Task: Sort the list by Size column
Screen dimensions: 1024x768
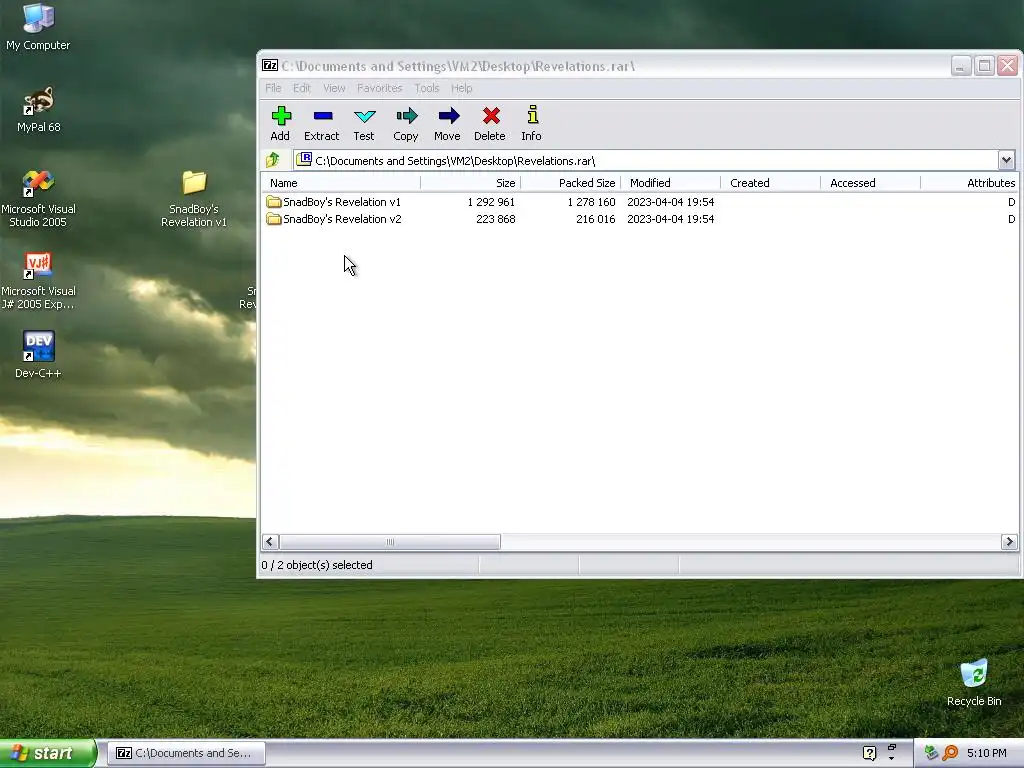Action: [x=470, y=183]
